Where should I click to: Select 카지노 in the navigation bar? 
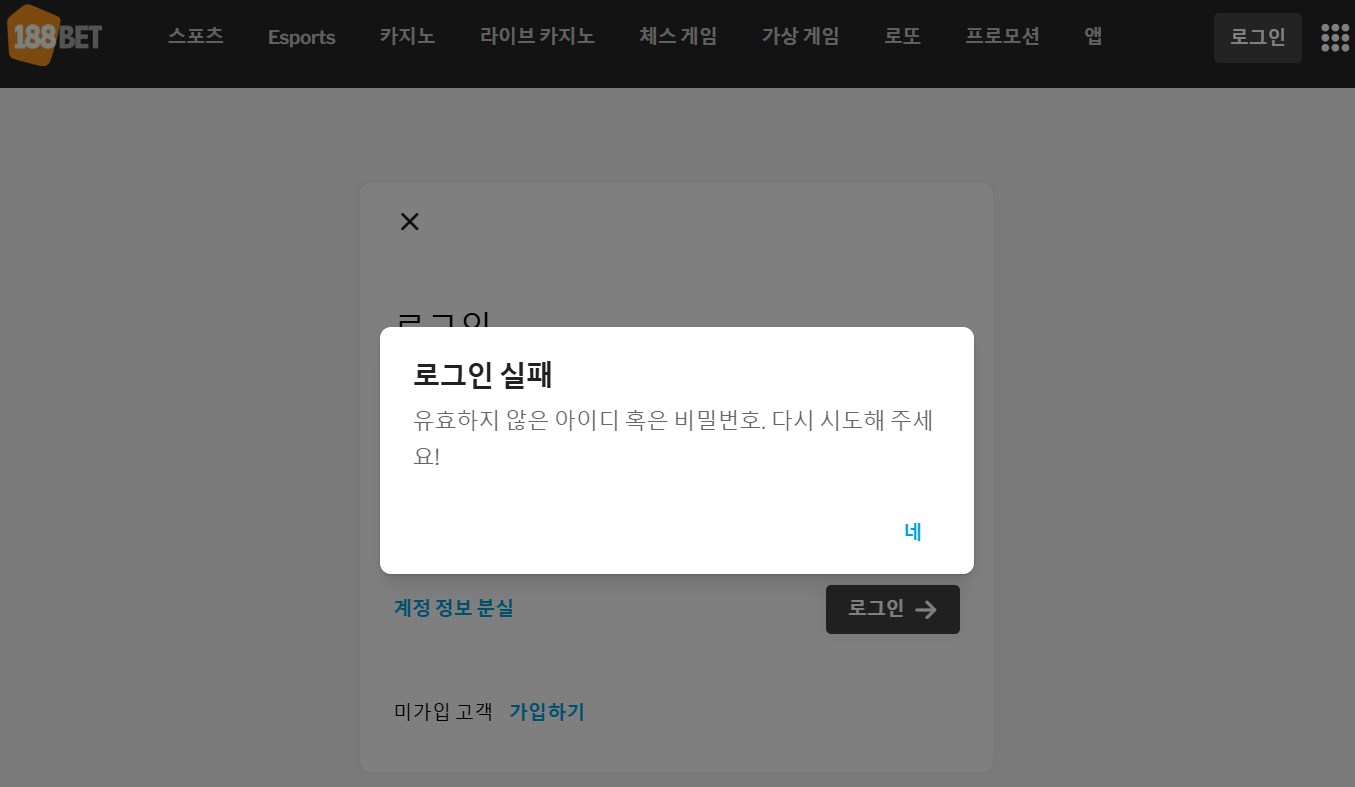click(407, 37)
